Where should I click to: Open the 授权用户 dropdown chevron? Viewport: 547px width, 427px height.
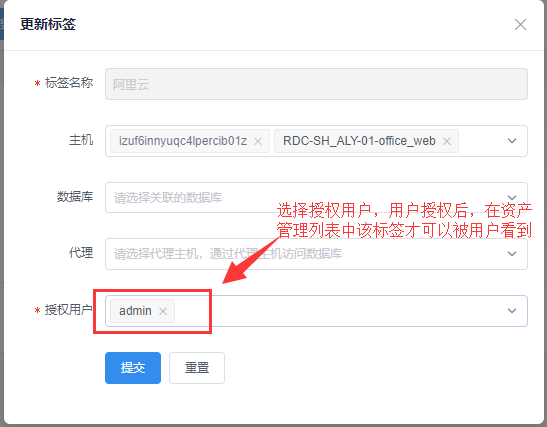[x=512, y=310]
